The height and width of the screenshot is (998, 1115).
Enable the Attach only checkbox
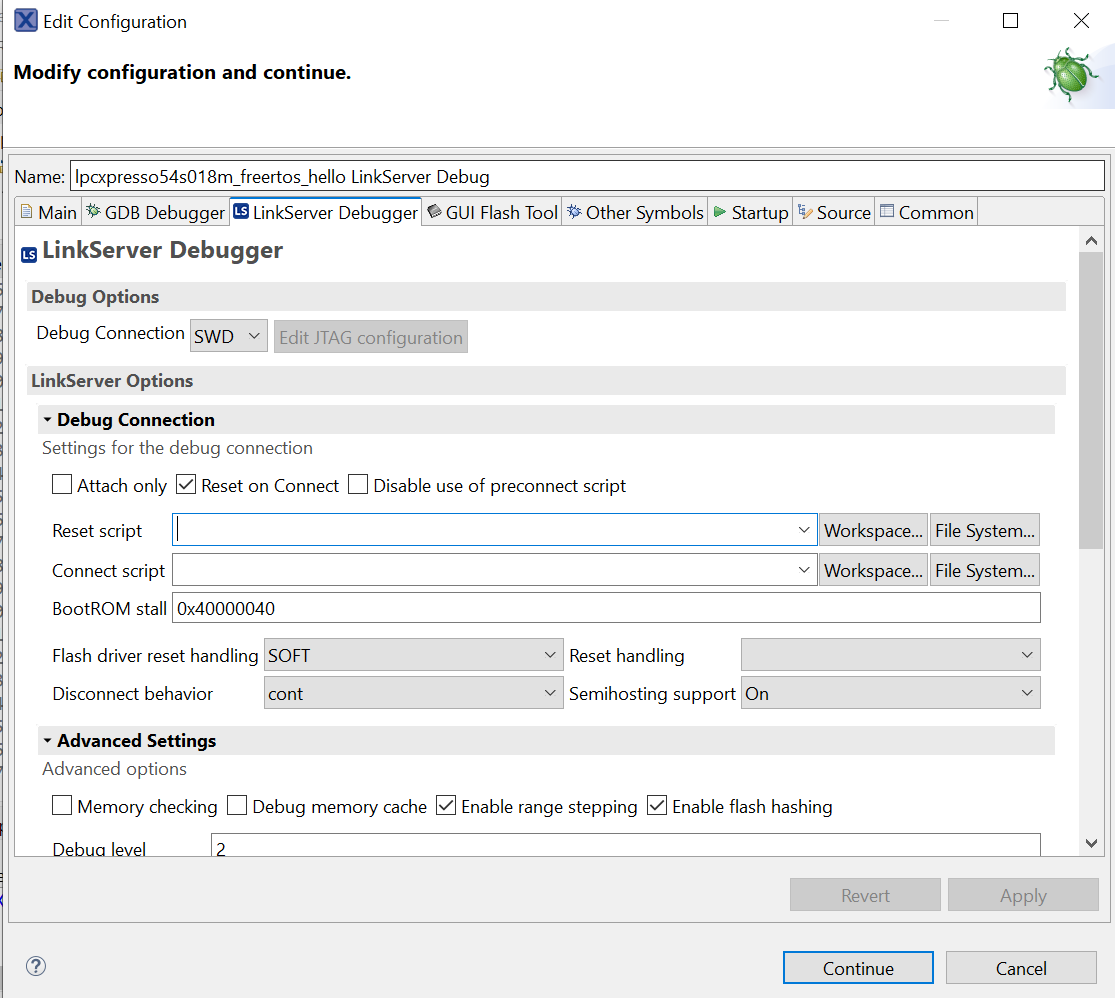[62, 486]
